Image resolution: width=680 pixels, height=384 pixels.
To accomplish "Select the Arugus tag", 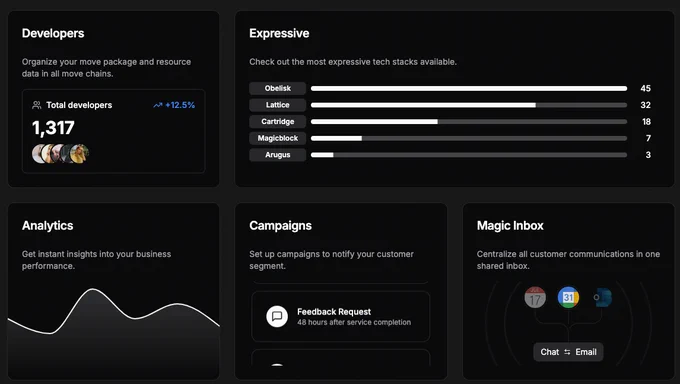I will (278, 154).
